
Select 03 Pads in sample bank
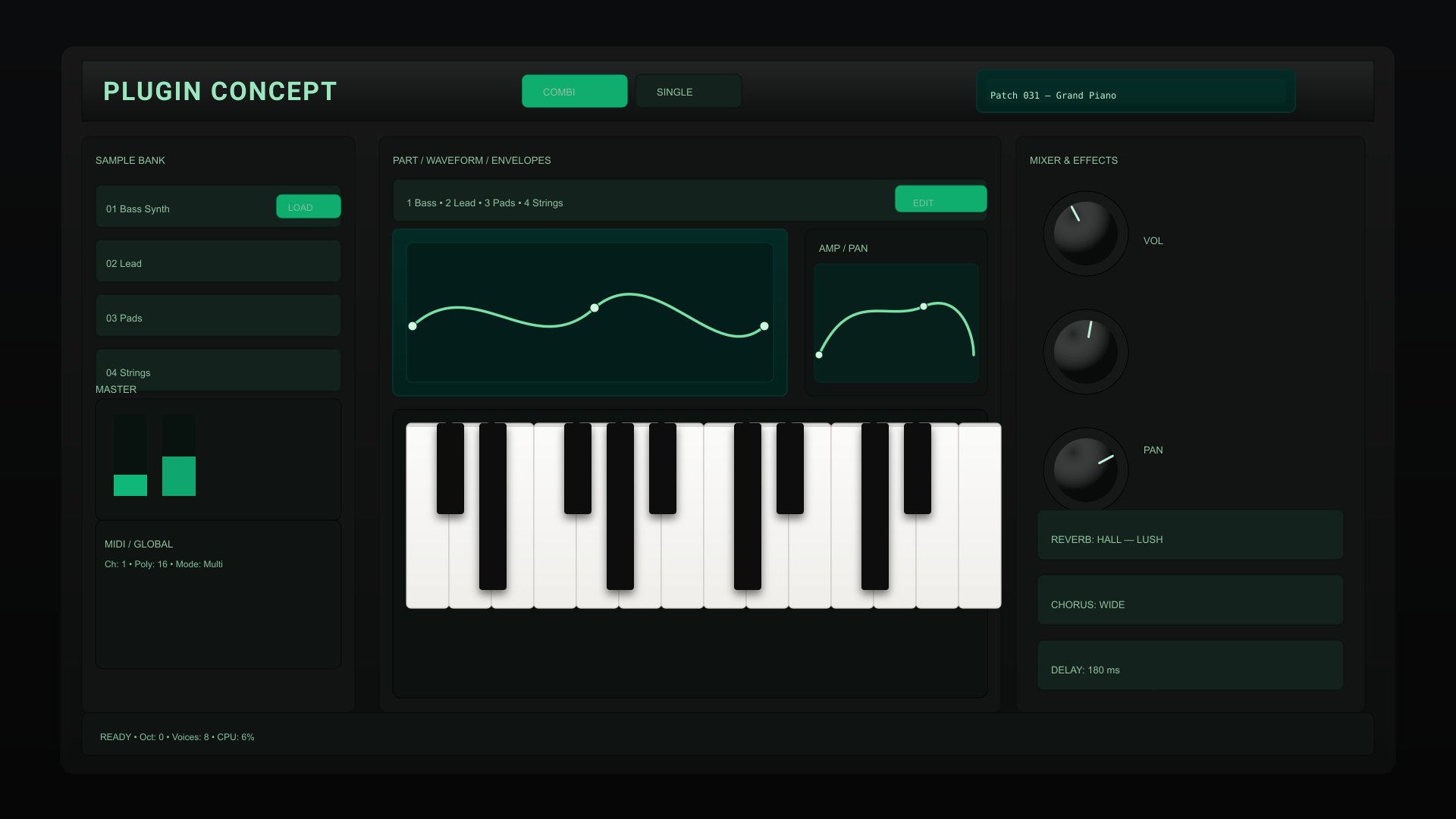218,316
